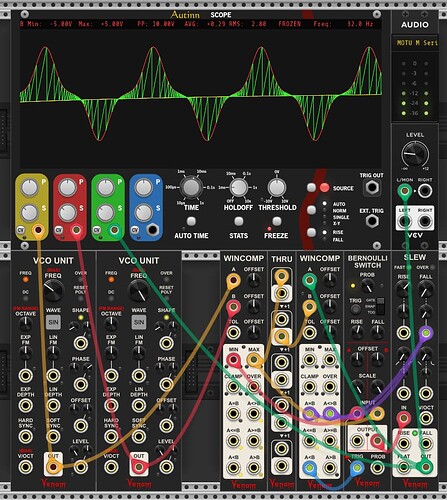Click the FREQ knob on right VCO UNIT

point(139,291)
